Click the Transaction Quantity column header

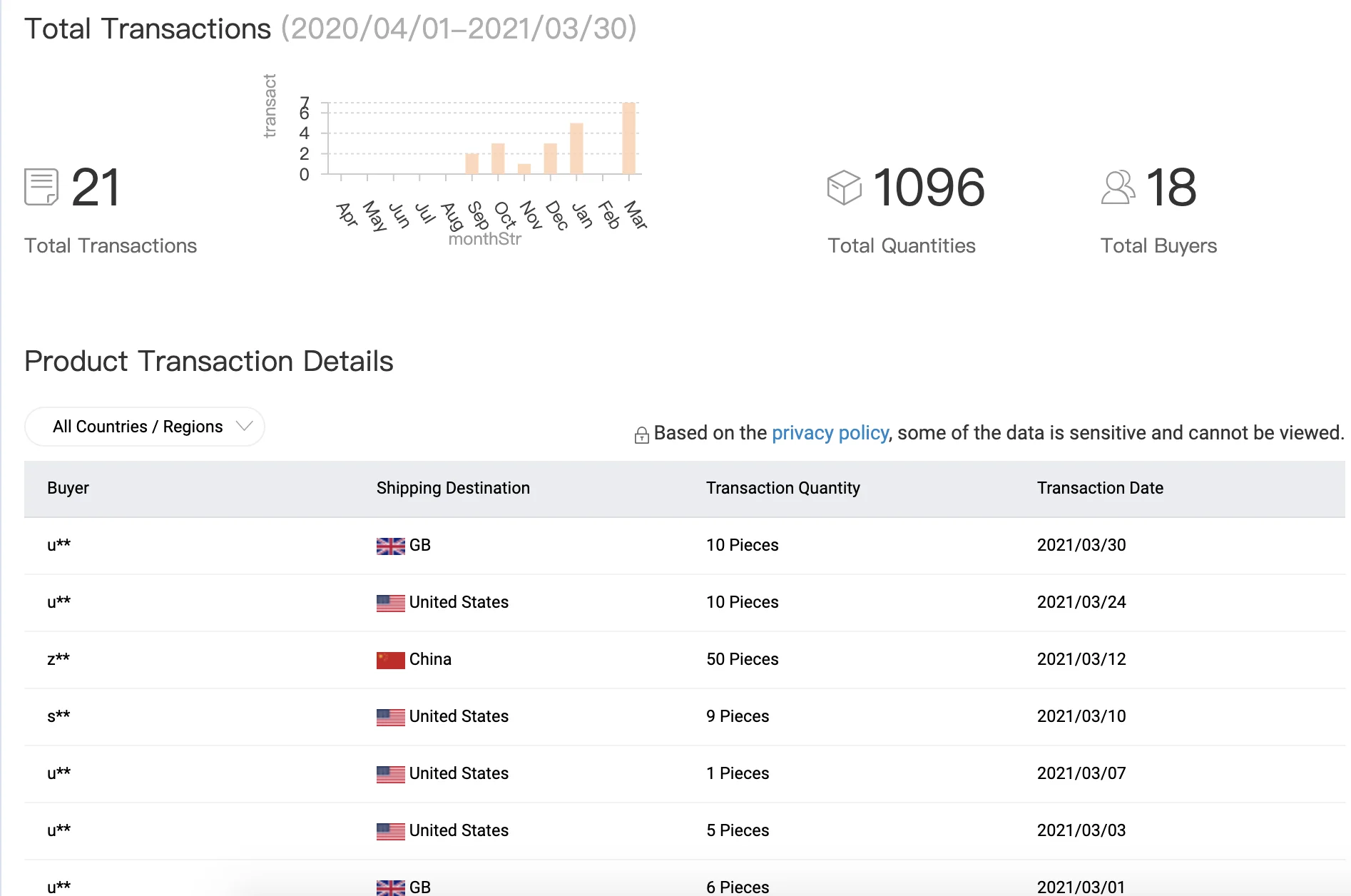click(782, 488)
